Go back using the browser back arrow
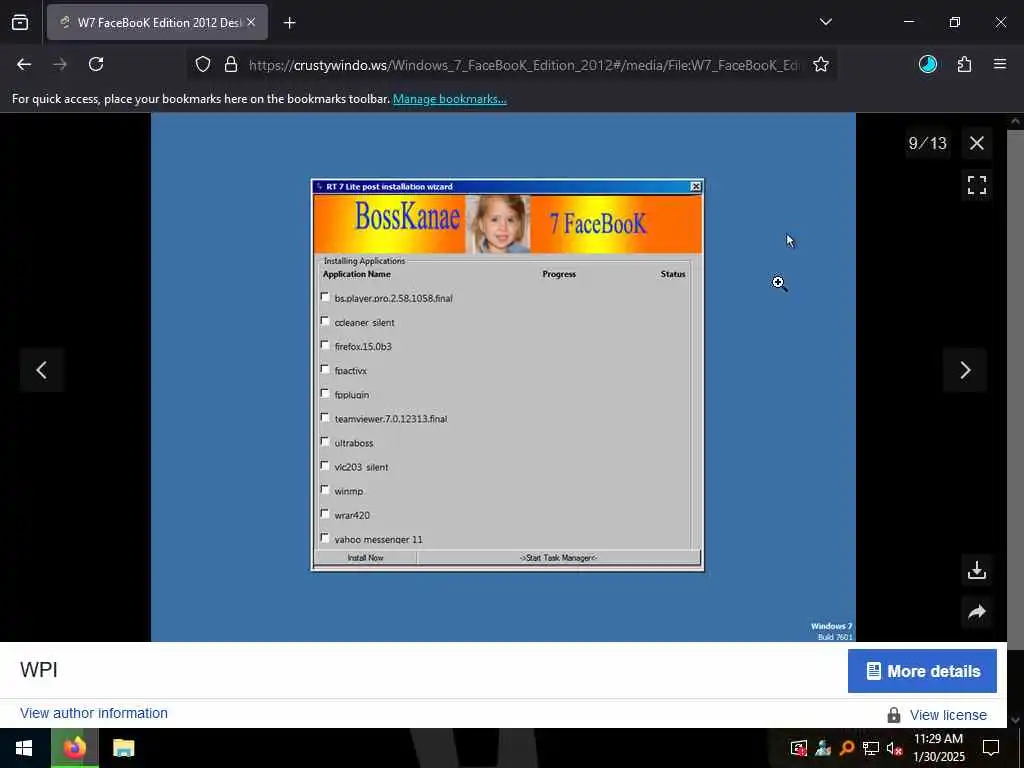Viewport: 1024px width, 768px height. [24, 64]
